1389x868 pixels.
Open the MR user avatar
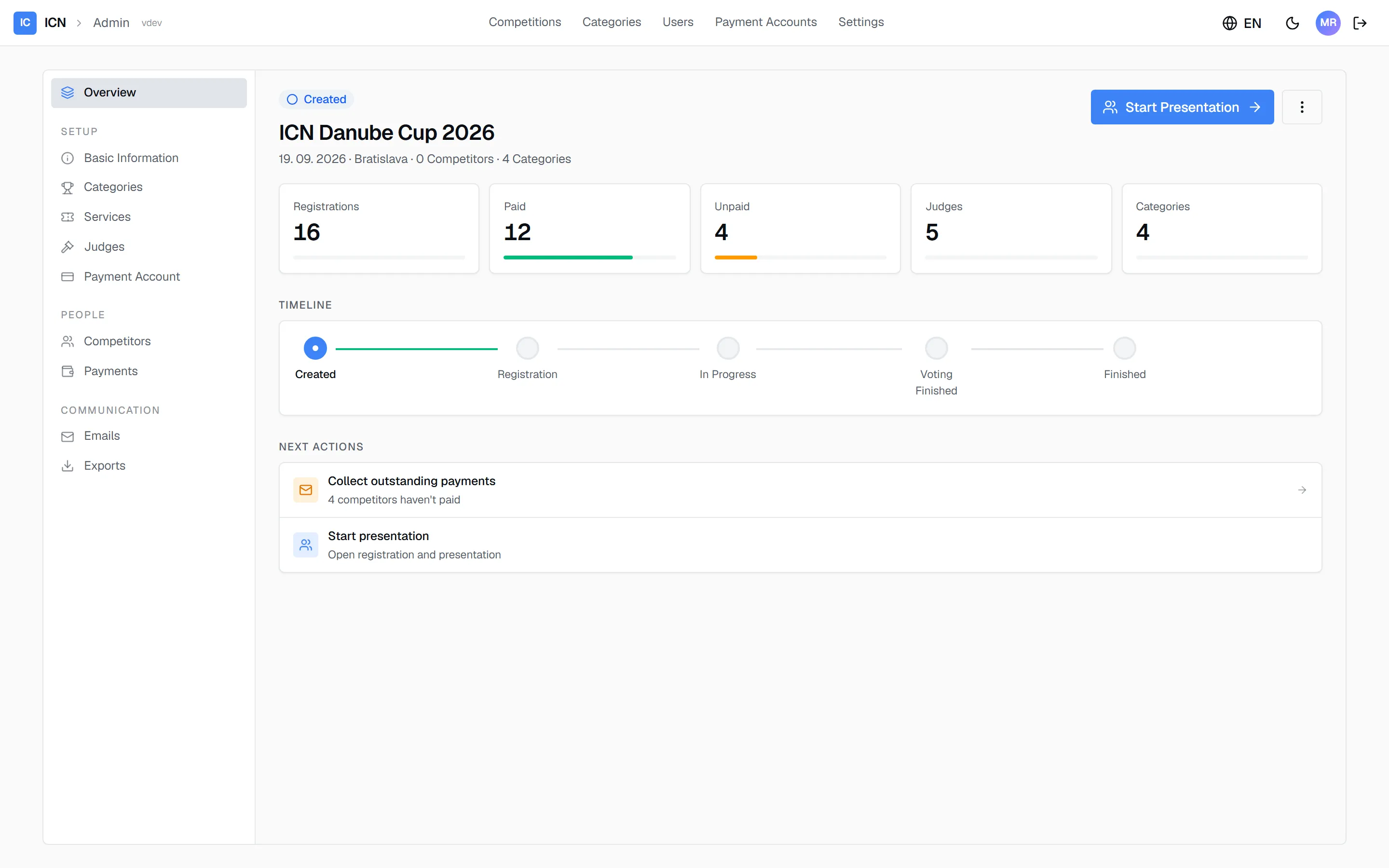click(1328, 23)
